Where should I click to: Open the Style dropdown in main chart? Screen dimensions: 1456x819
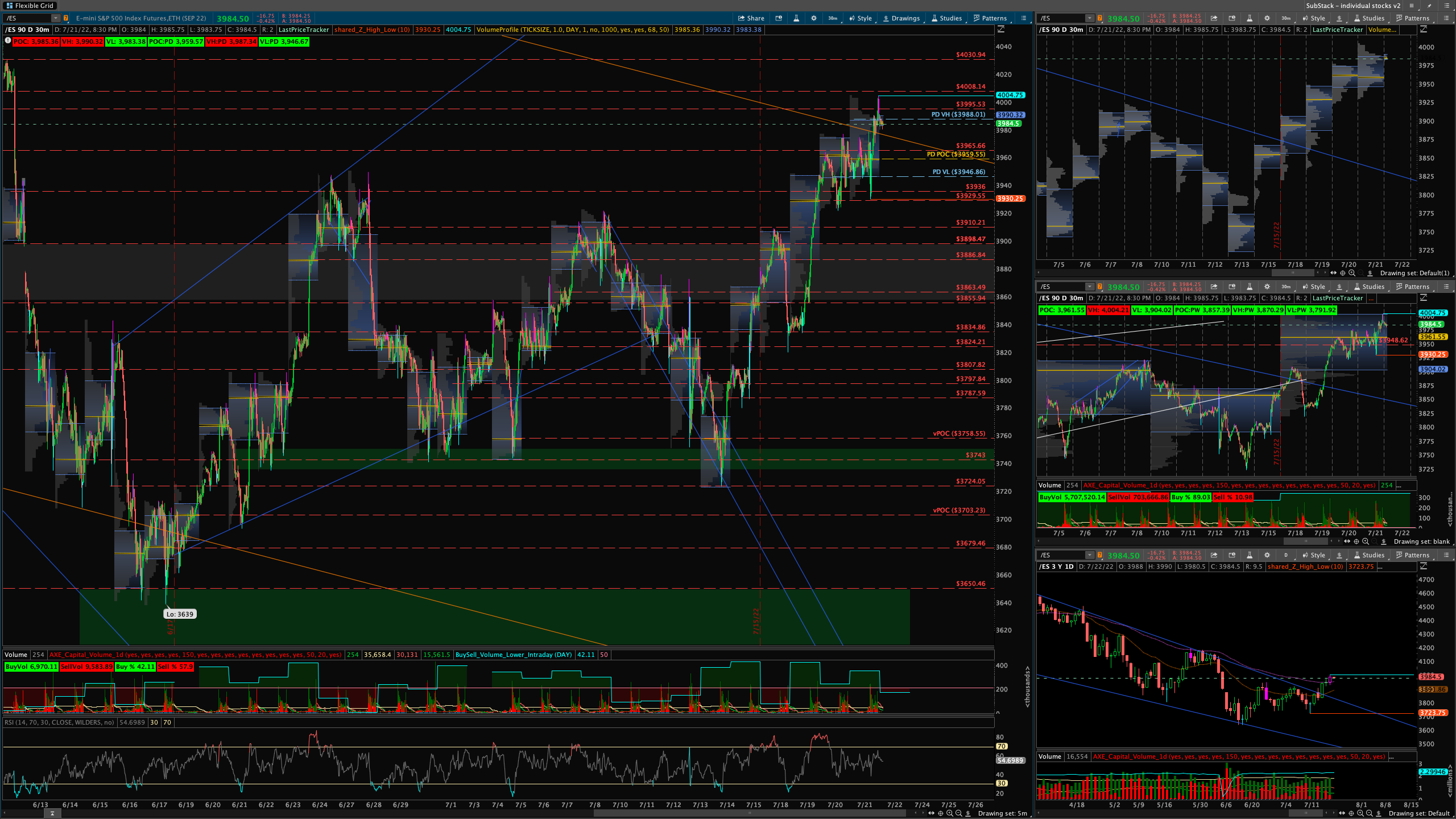861,18
